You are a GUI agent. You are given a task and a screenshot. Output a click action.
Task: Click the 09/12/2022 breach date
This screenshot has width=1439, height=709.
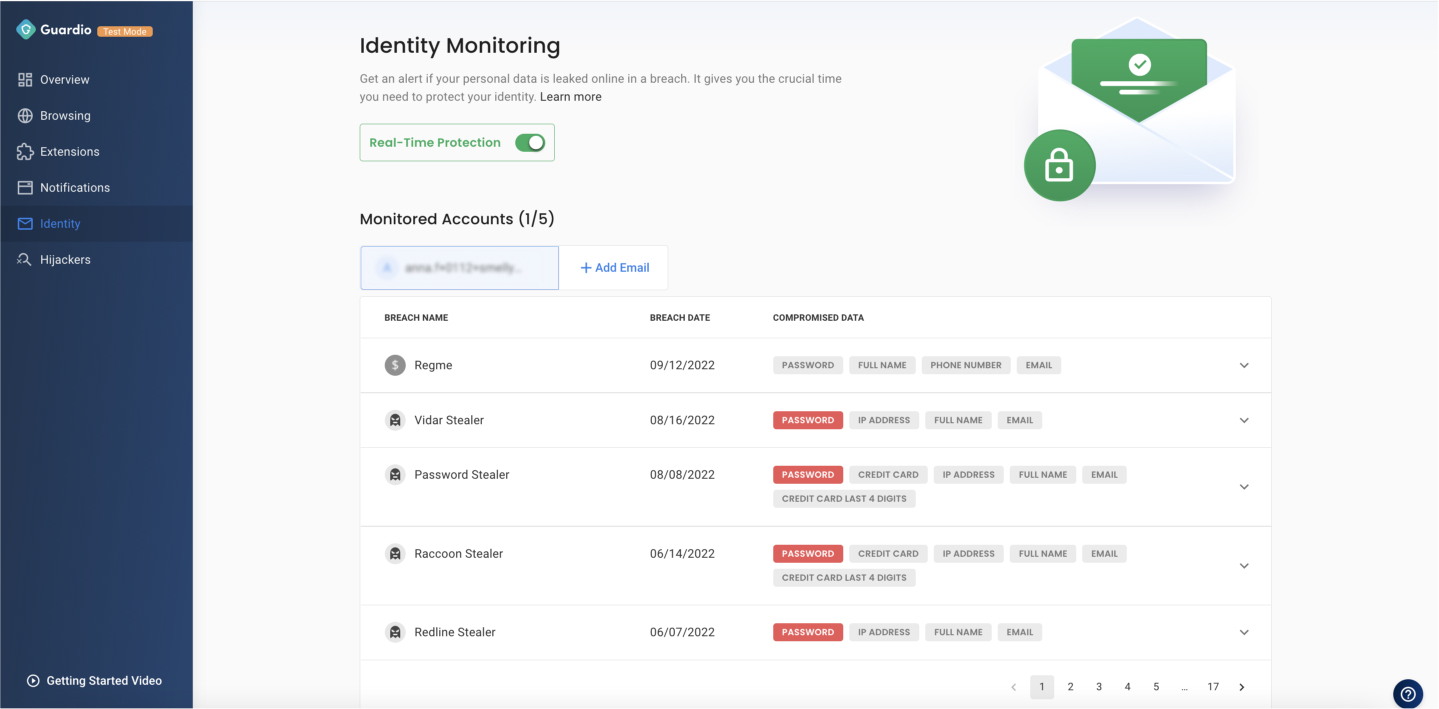[x=682, y=365]
